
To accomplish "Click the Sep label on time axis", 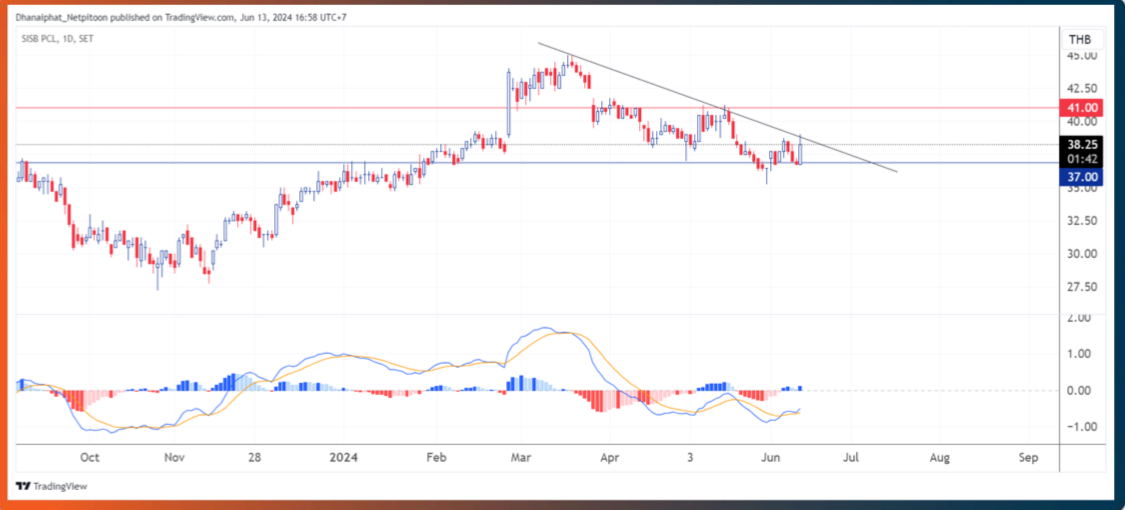I will pyautogui.click(x=1028, y=458).
